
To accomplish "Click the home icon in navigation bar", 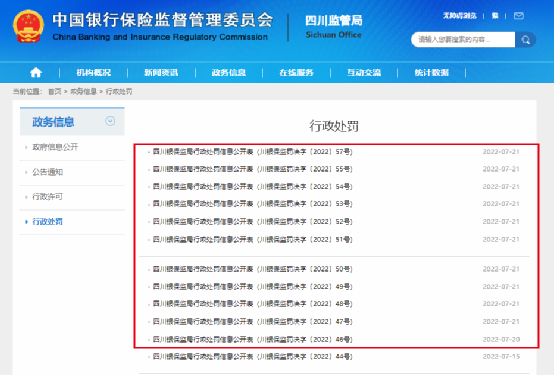I will [x=36, y=72].
